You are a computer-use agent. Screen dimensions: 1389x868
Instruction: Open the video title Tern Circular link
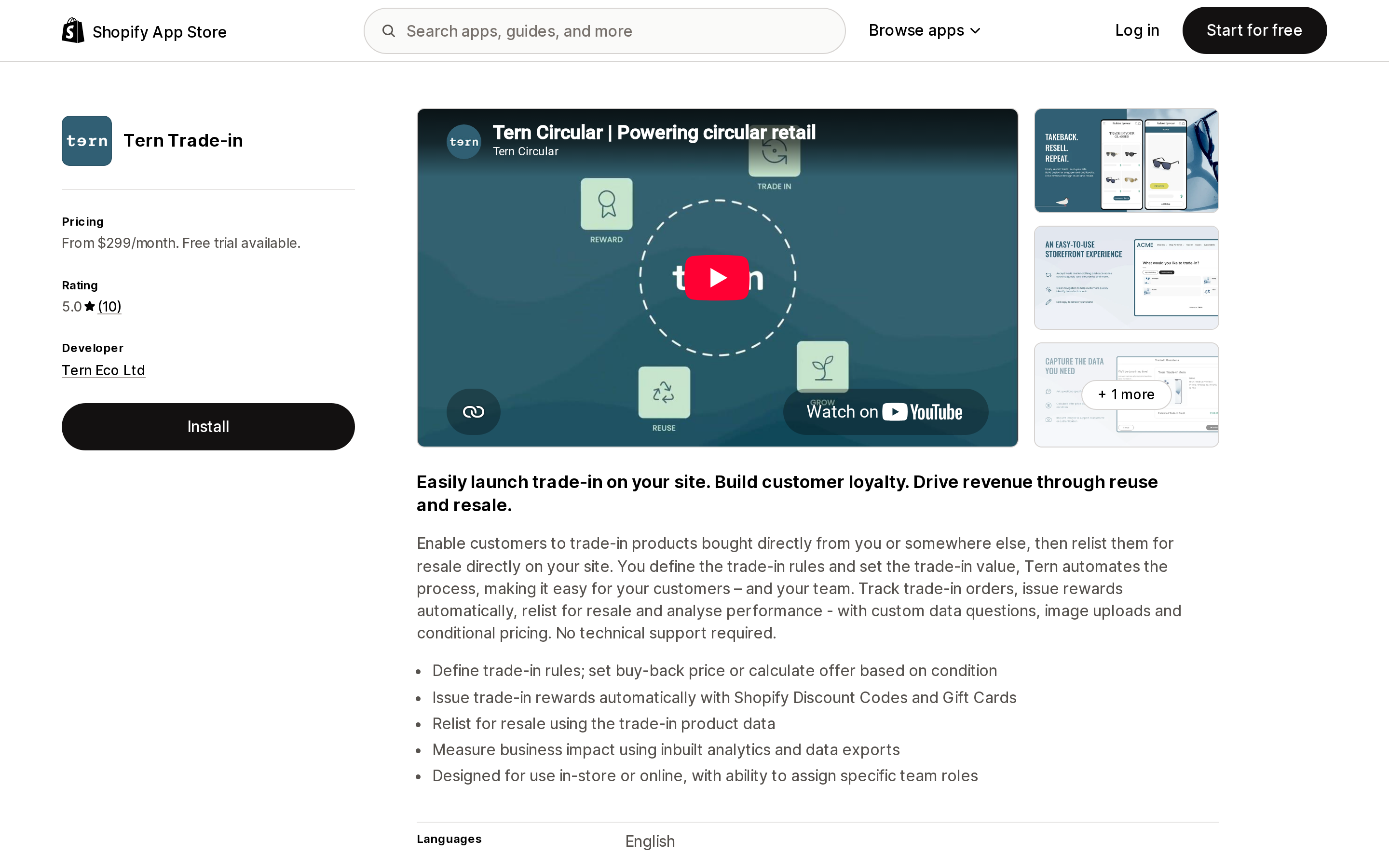tap(654, 133)
